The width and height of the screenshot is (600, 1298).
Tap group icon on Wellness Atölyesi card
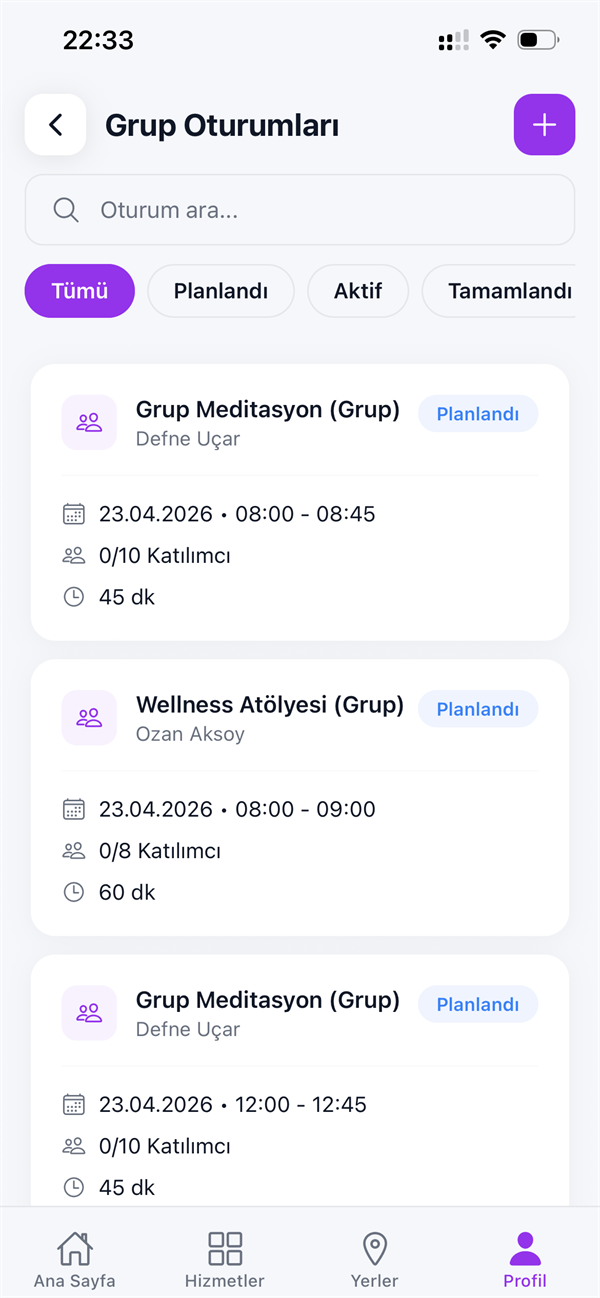[x=89, y=718]
